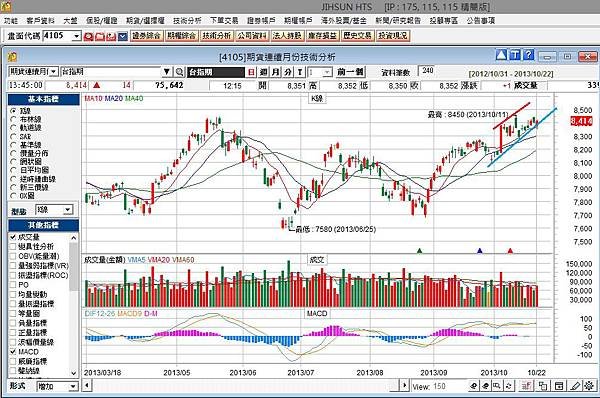
Task: Click the 前一個 button
Action: tap(351, 72)
